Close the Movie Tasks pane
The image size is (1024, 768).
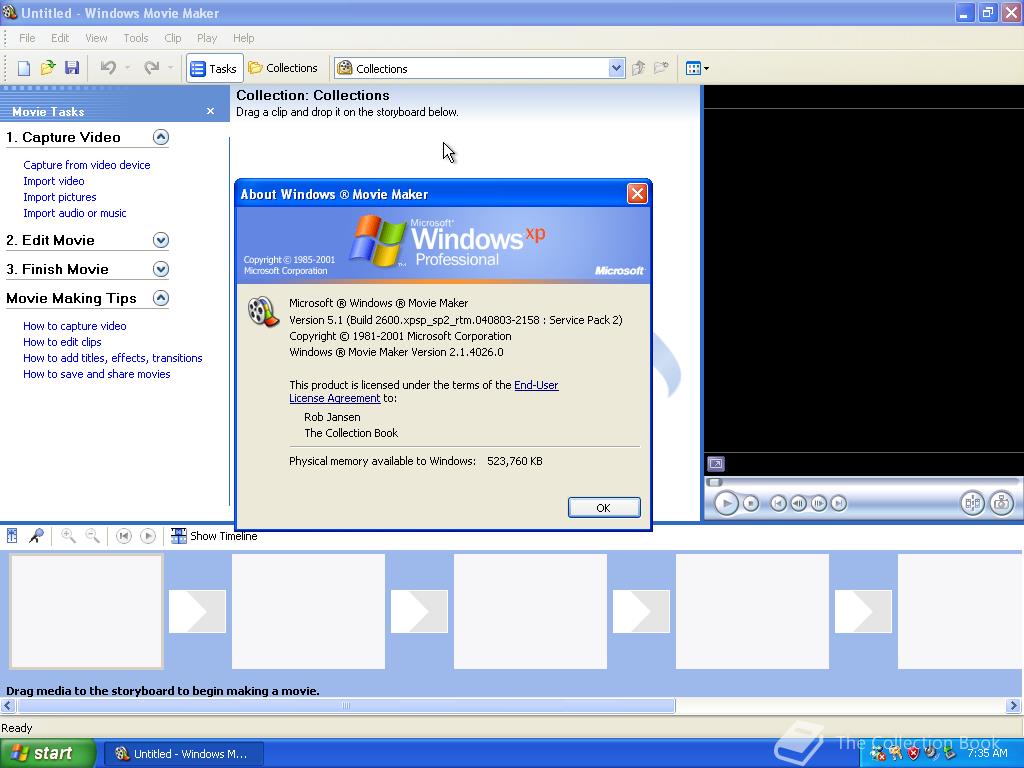(x=210, y=111)
